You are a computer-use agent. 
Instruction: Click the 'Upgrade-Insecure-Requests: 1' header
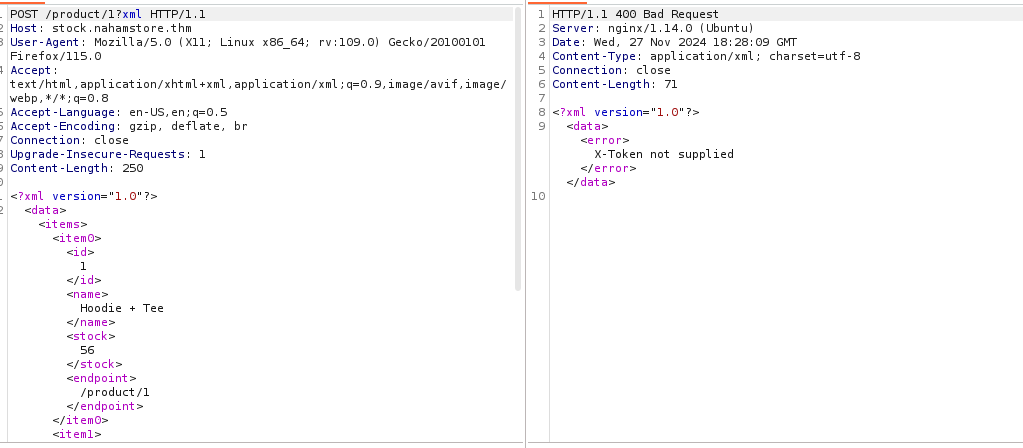108,155
